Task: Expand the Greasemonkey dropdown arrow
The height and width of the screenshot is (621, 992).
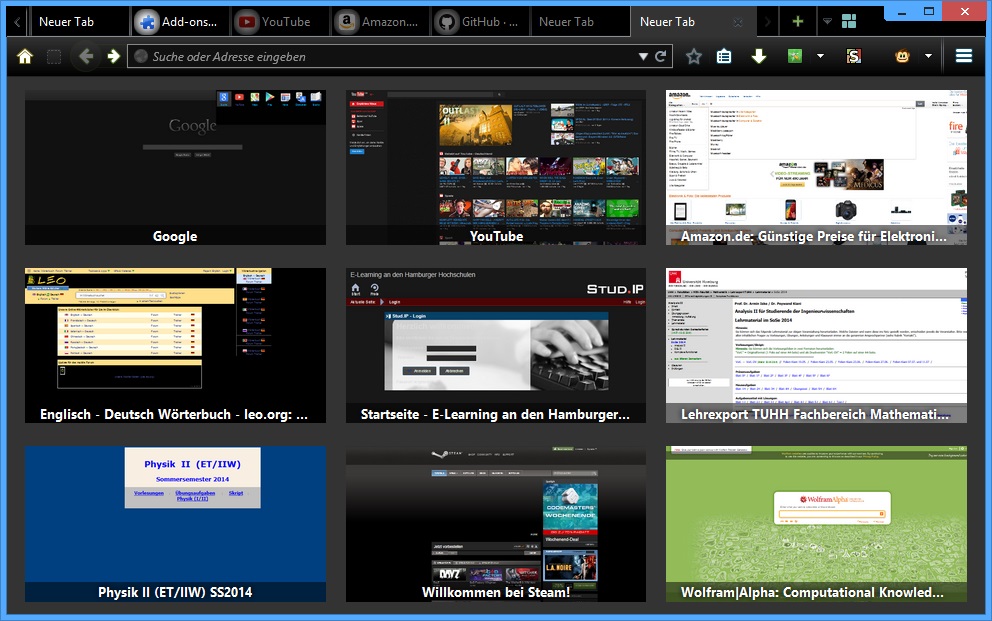Action: point(928,56)
